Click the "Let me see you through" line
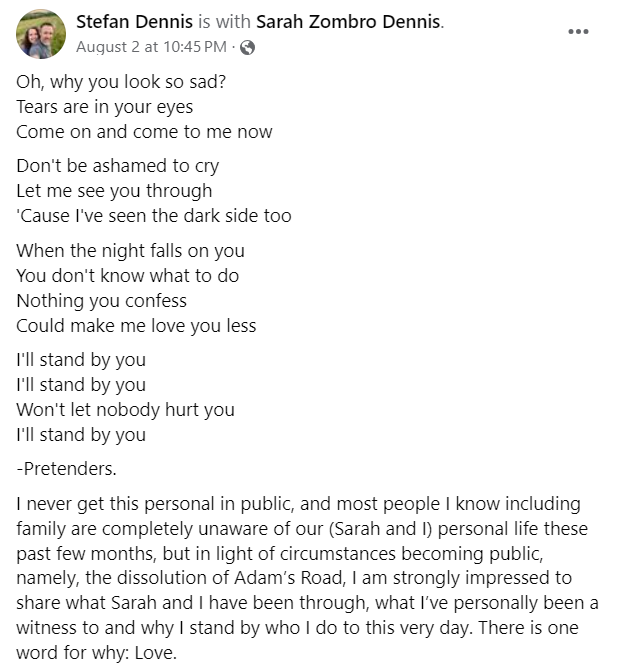 [114, 191]
